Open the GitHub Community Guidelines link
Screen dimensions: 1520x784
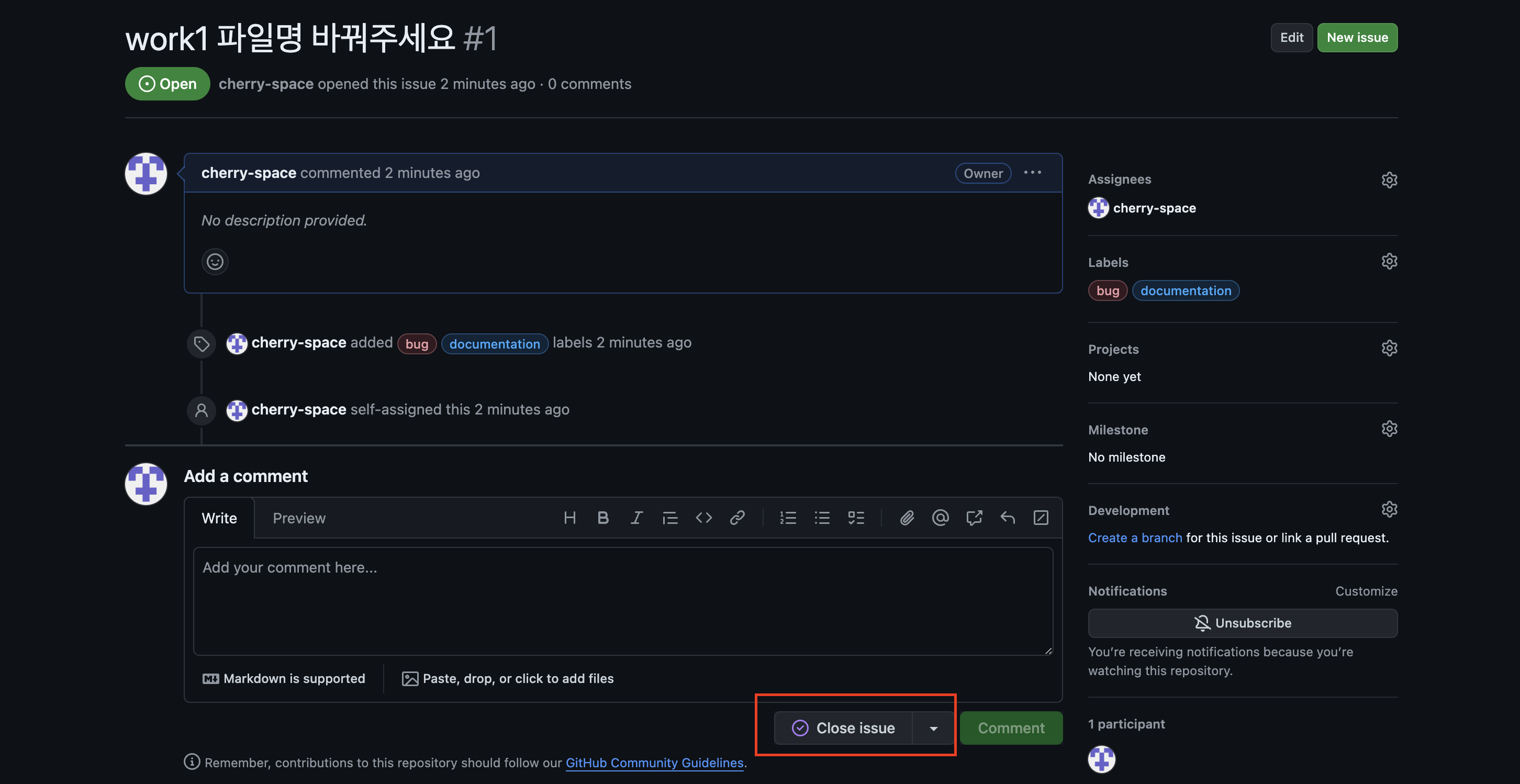(654, 763)
